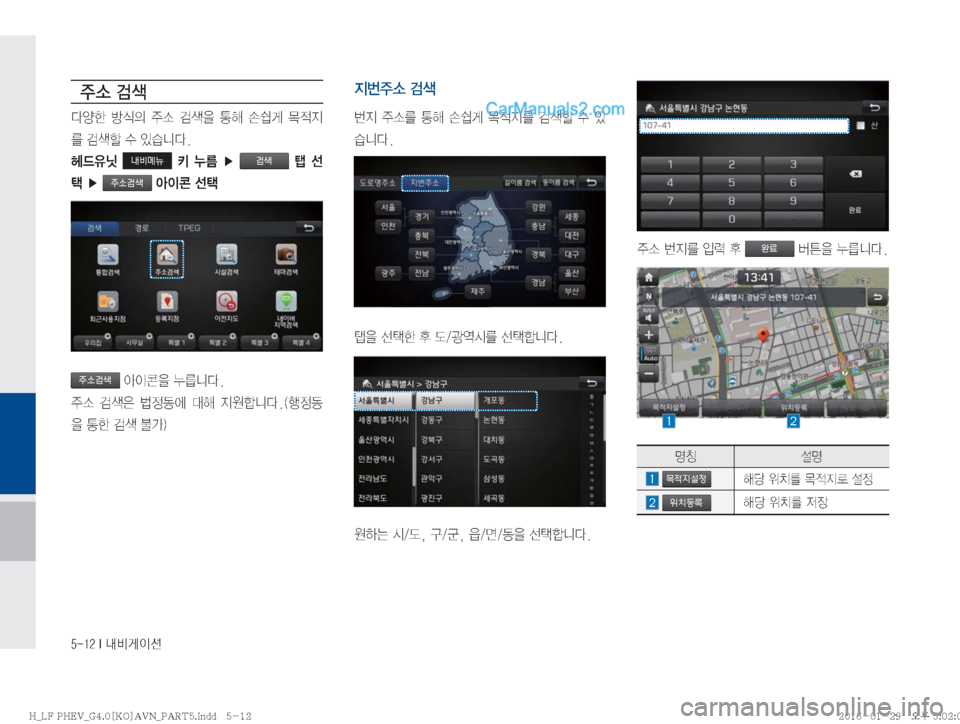Tap keypad 완료 button
Image resolution: width=960 pixels, height=724 pixels.
point(855,210)
